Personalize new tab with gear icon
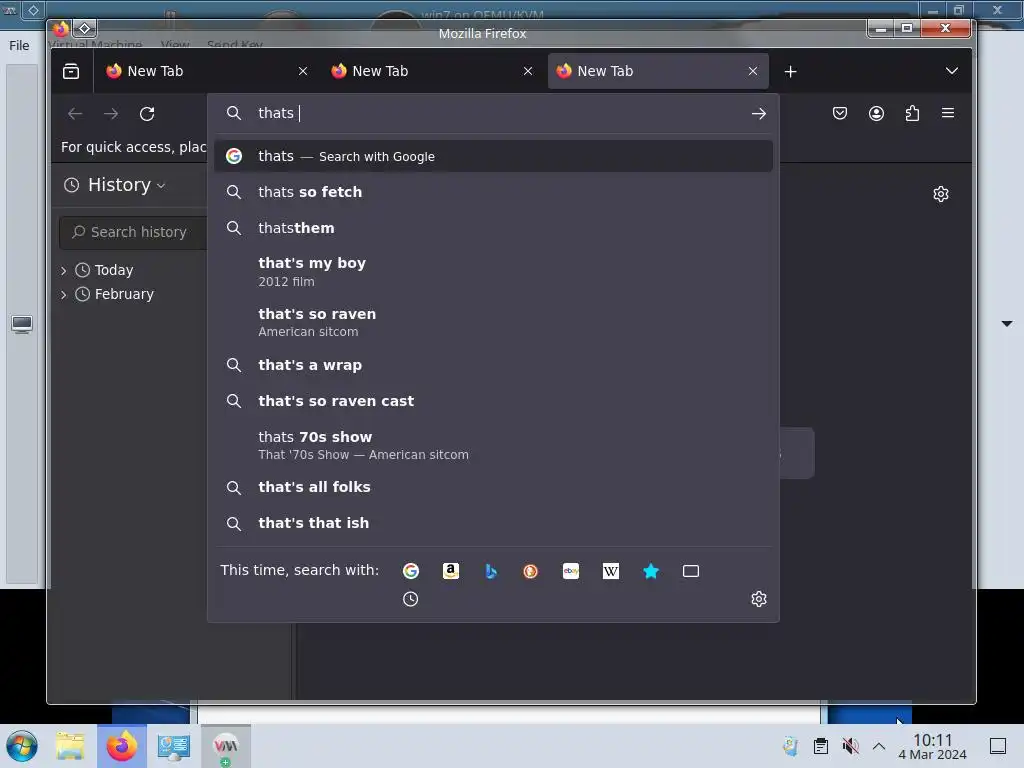Screen dimensions: 1024x768 click(940, 194)
